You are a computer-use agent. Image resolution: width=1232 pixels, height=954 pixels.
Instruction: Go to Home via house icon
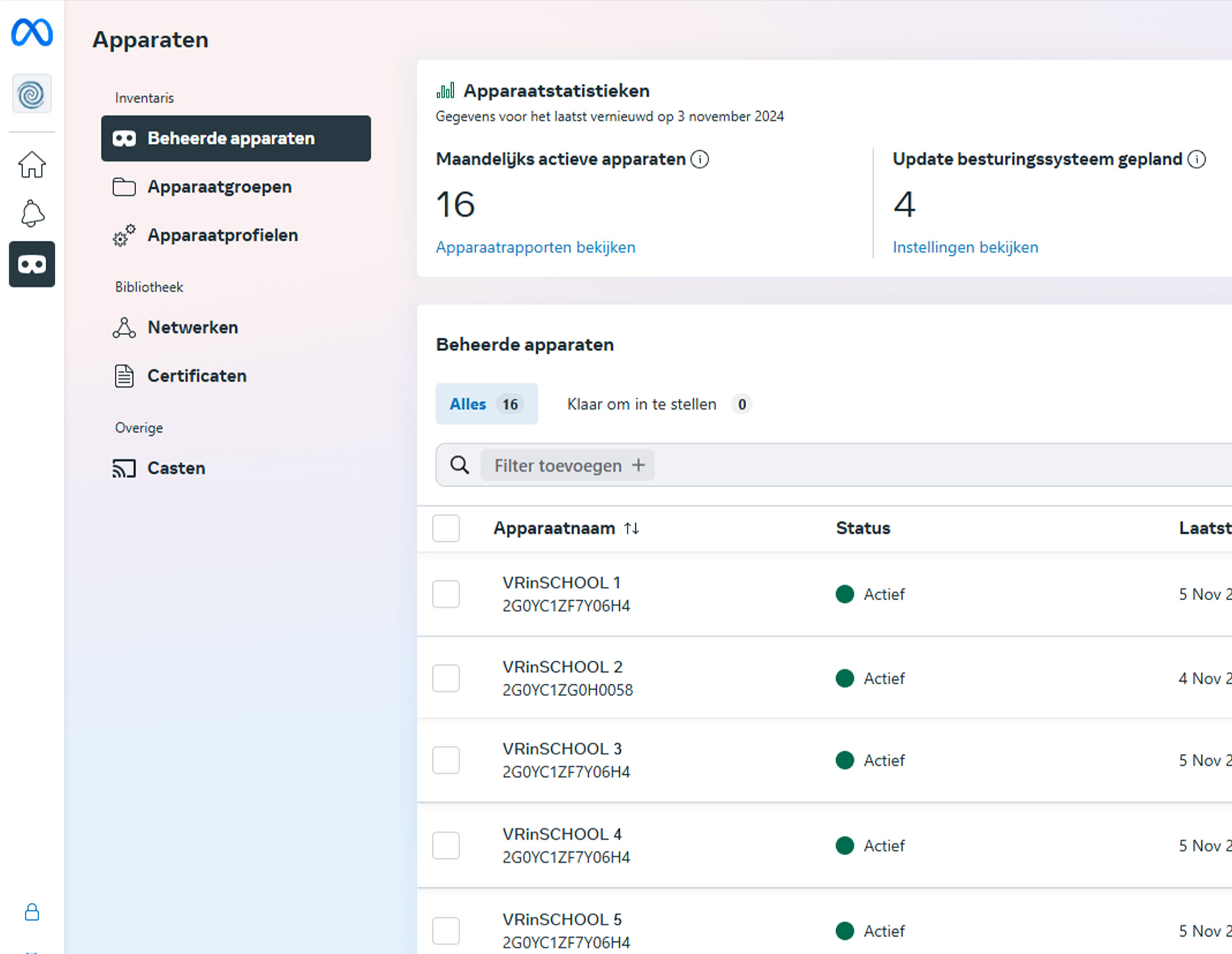tap(31, 164)
